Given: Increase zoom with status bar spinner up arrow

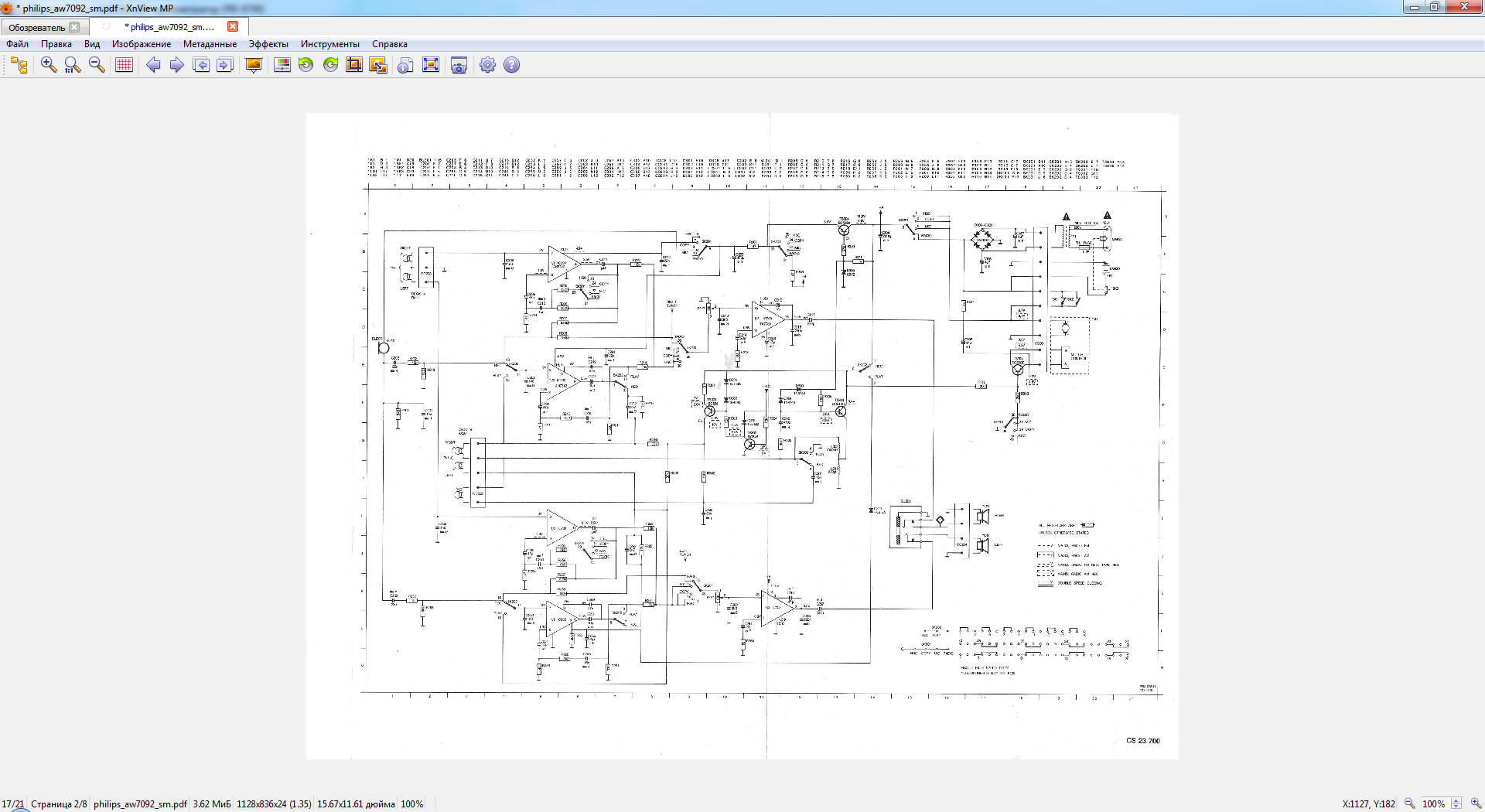Looking at the screenshot, I should click(x=1456, y=800).
